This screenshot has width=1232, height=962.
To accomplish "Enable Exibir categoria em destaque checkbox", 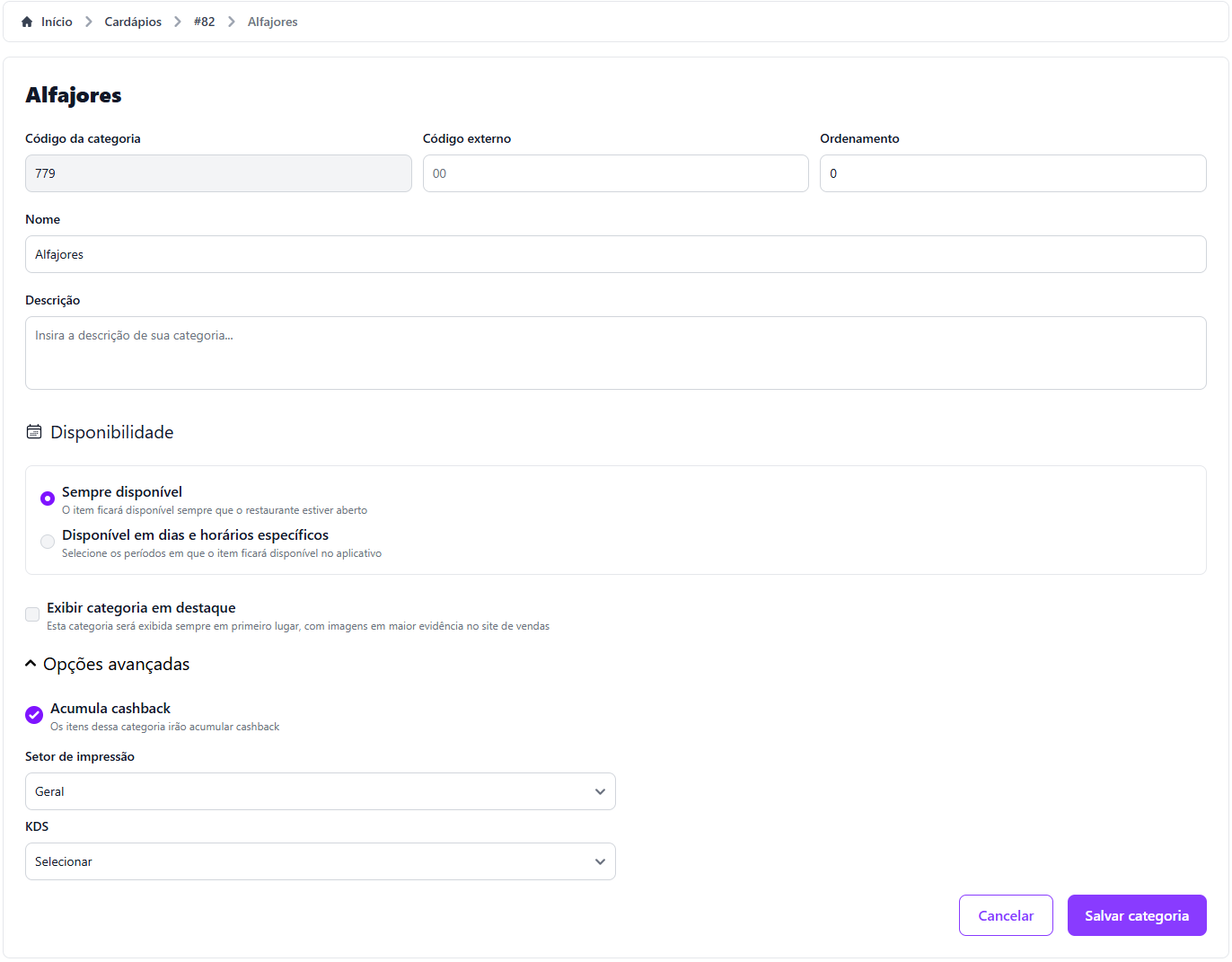I will 32,614.
